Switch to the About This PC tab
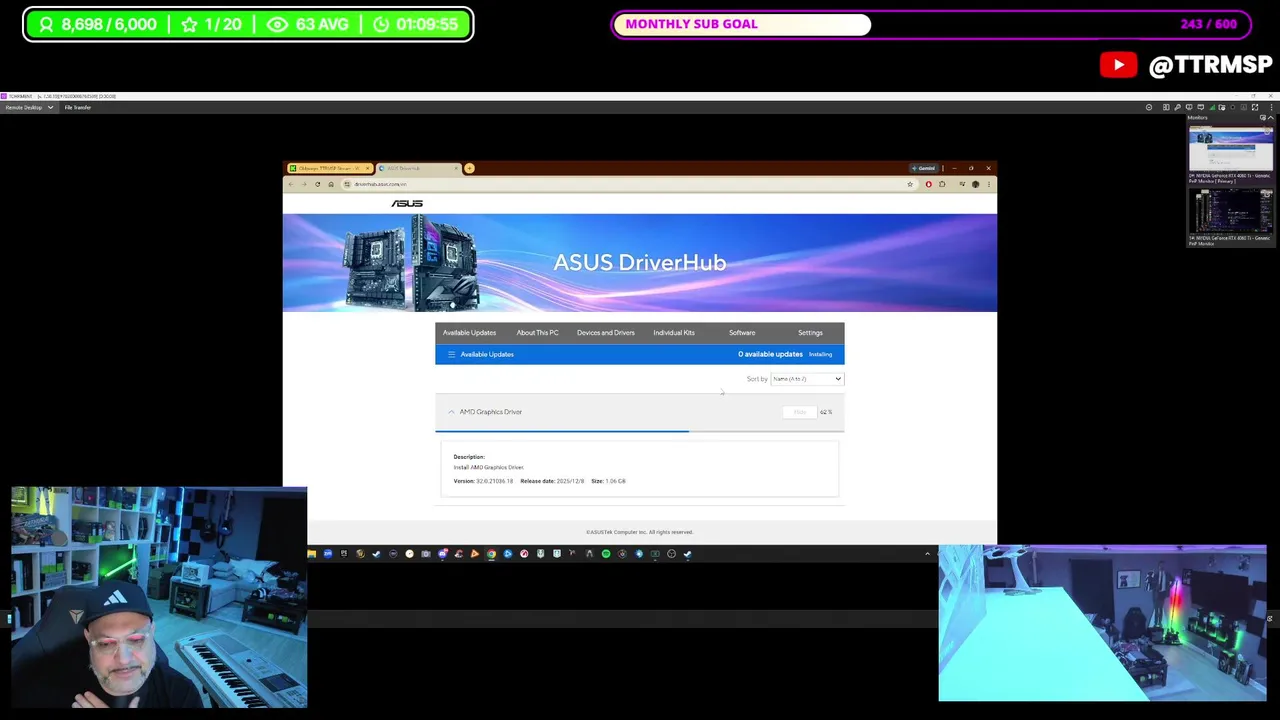Screen dimensions: 1280x720 537,332
